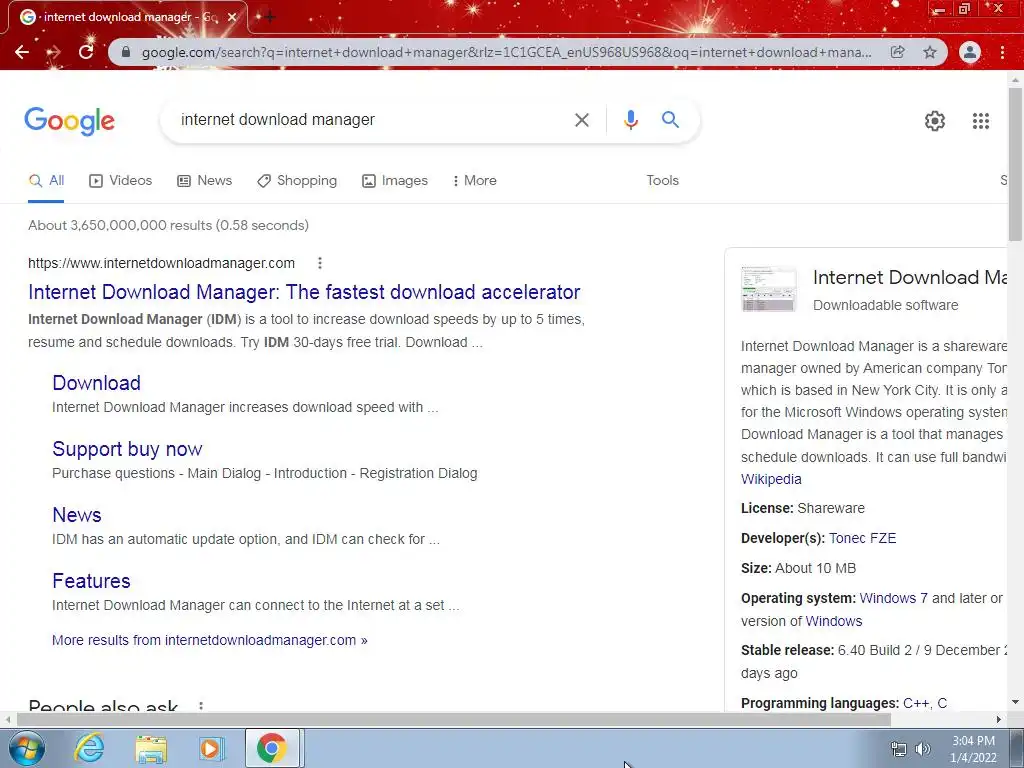Click the About 3,650,000,000 results text
The width and height of the screenshot is (1024, 768).
pyautogui.click(x=168, y=225)
